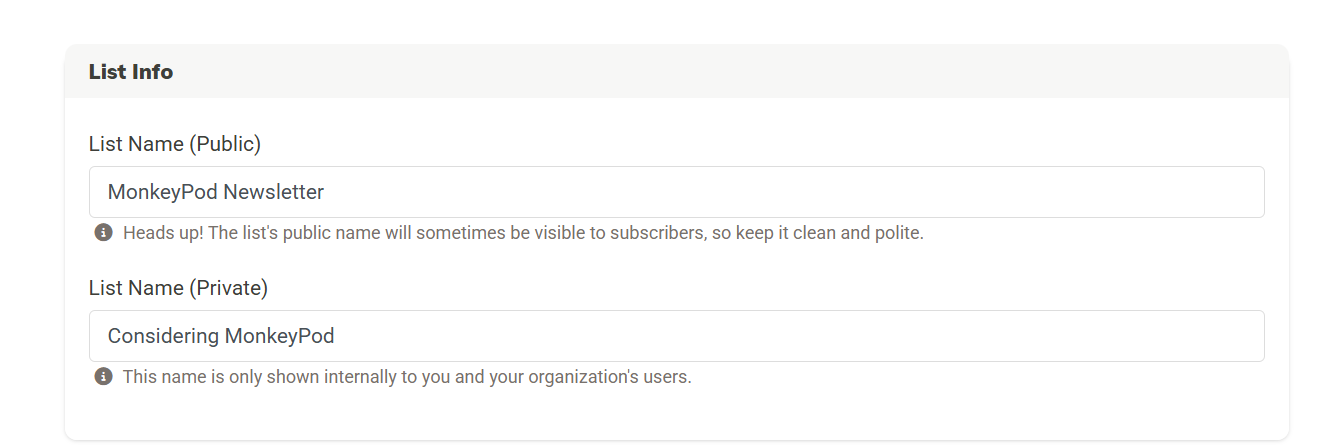This screenshot has width=1334, height=445.
Task: Click "MonkeyPod" word in the public name field
Action: click(x=163, y=192)
